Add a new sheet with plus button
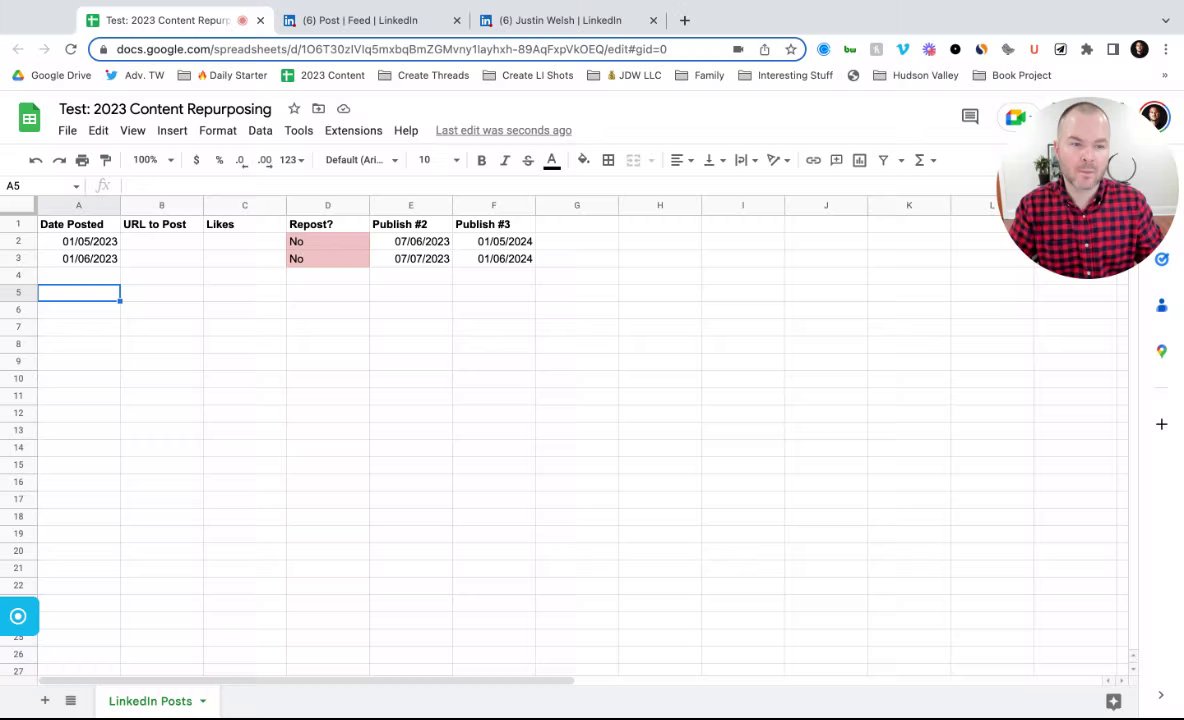Image resolution: width=1184 pixels, height=720 pixels. [45, 700]
